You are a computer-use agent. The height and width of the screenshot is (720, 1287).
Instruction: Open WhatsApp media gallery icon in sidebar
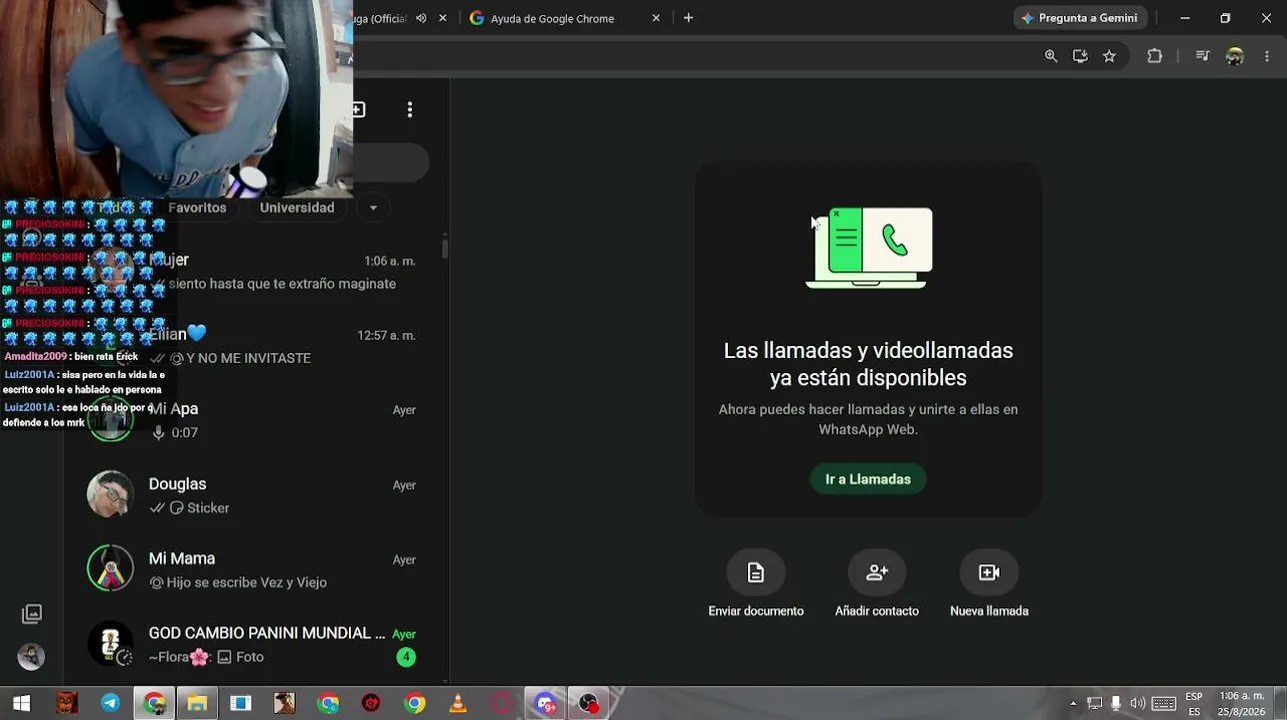(x=32, y=614)
